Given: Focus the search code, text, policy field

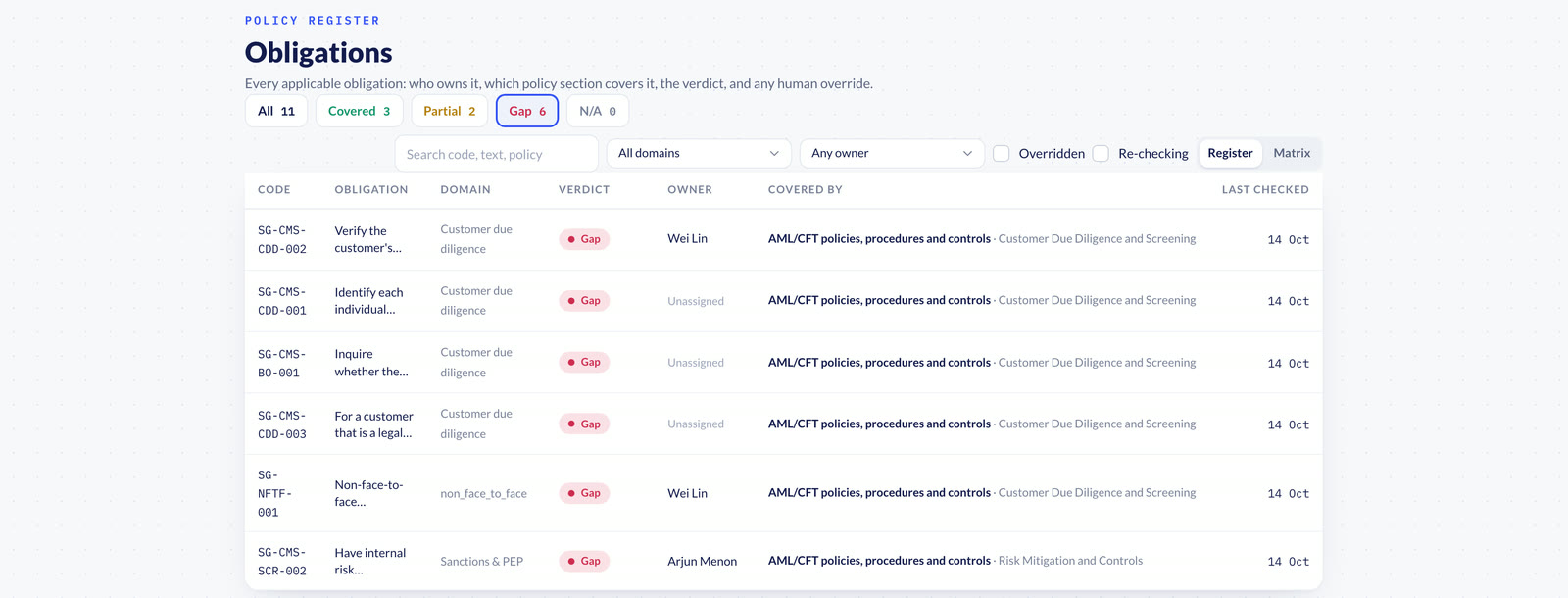Looking at the screenshot, I should [x=496, y=154].
